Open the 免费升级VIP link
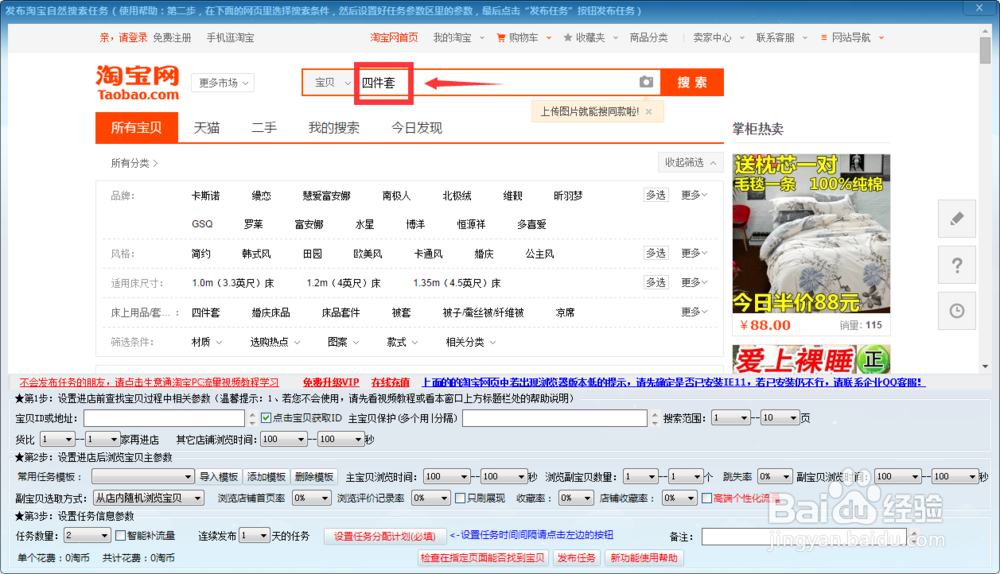 point(330,382)
